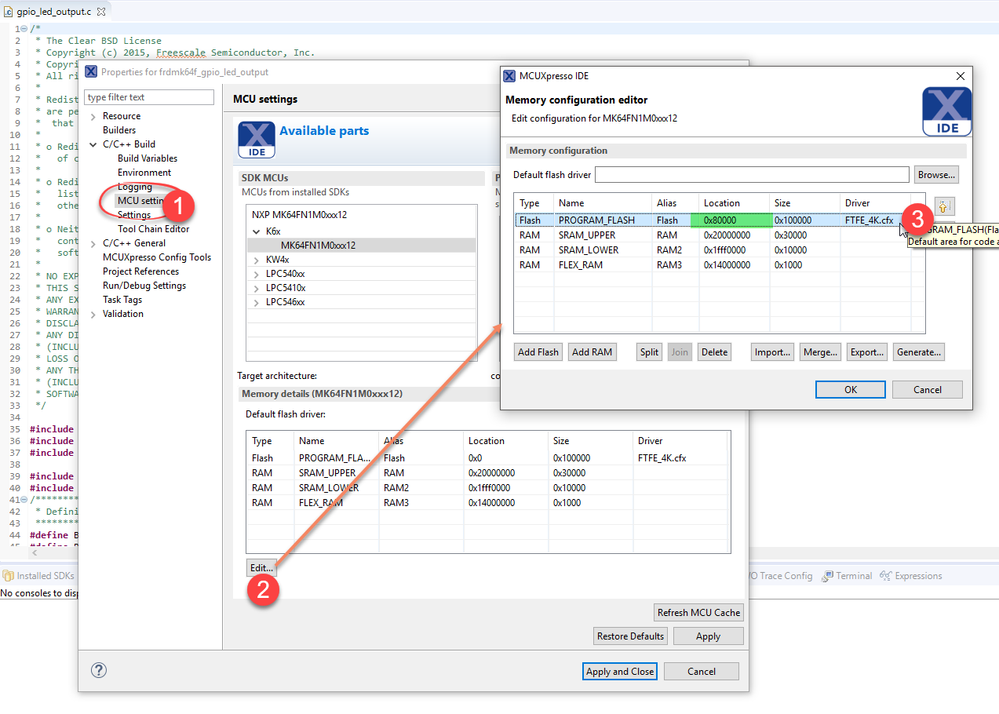
Task: Select SRAM_UPPER row in memory editor
Action: [719, 235]
